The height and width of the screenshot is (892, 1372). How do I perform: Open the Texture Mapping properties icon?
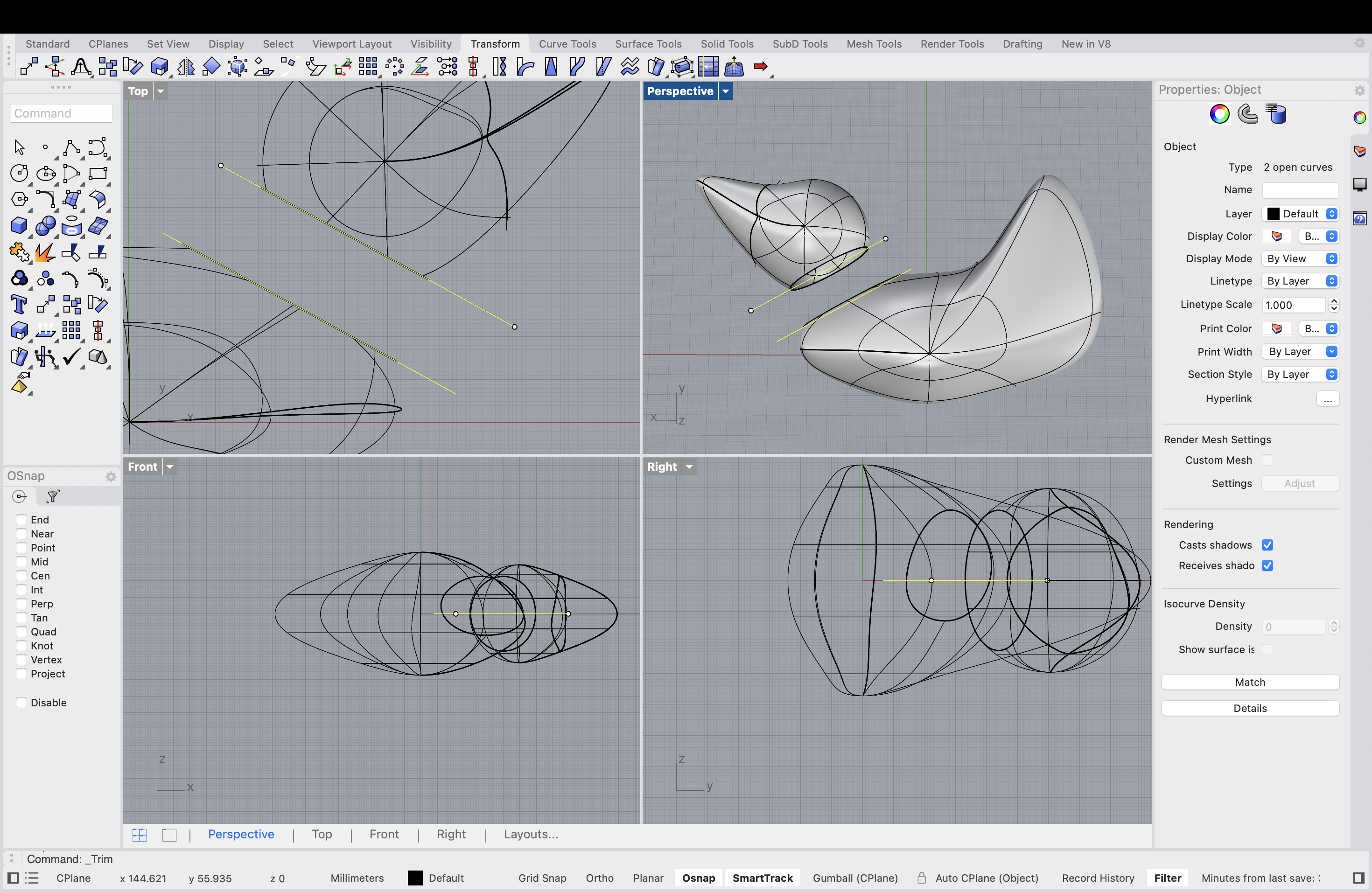(1276, 114)
